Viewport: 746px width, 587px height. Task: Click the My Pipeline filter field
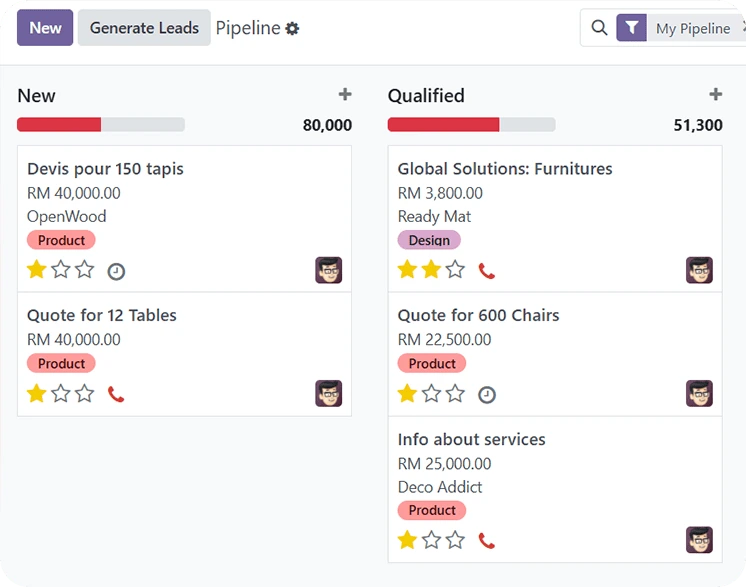[693, 29]
